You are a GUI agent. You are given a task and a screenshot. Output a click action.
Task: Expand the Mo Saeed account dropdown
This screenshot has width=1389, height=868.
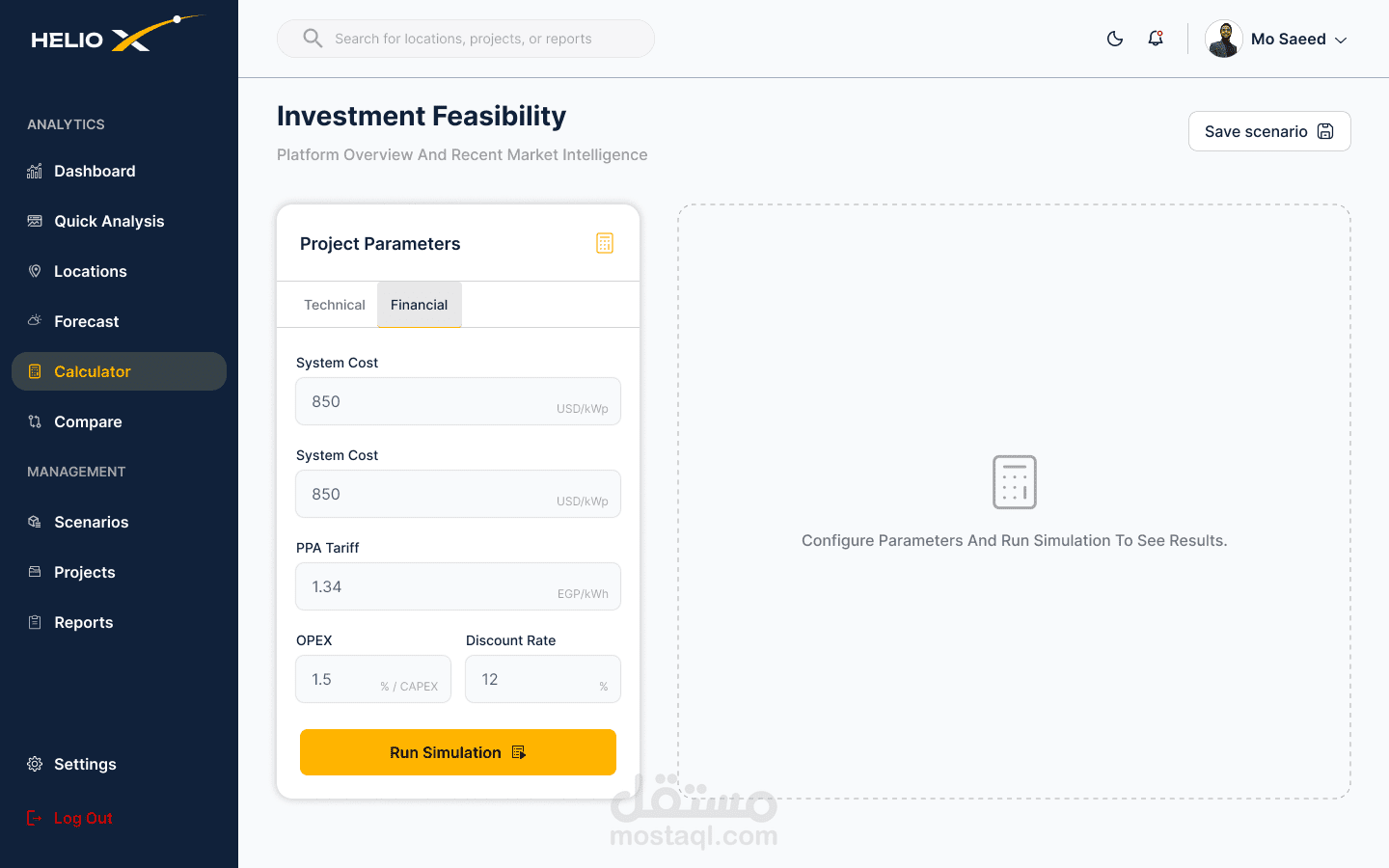point(1341,40)
